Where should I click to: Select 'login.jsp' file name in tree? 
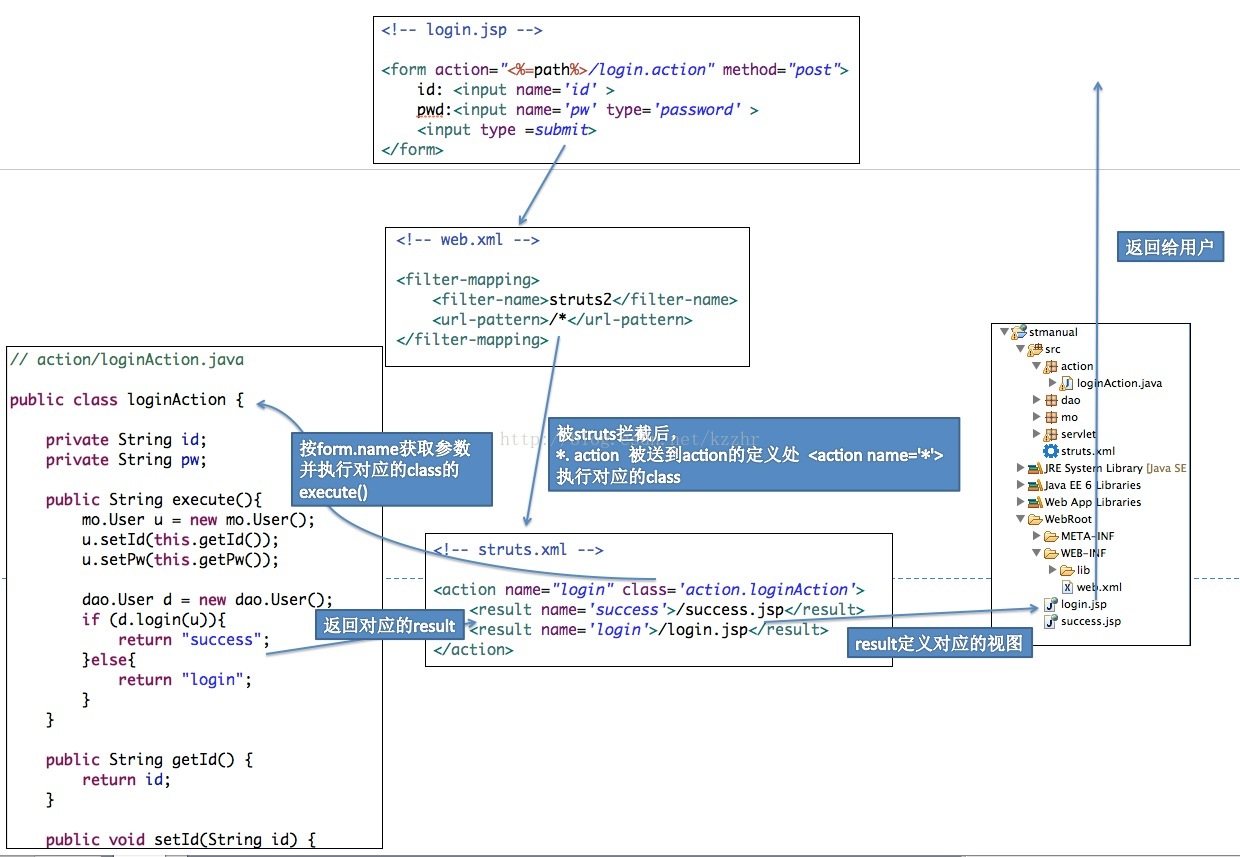pyautogui.click(x=1083, y=604)
